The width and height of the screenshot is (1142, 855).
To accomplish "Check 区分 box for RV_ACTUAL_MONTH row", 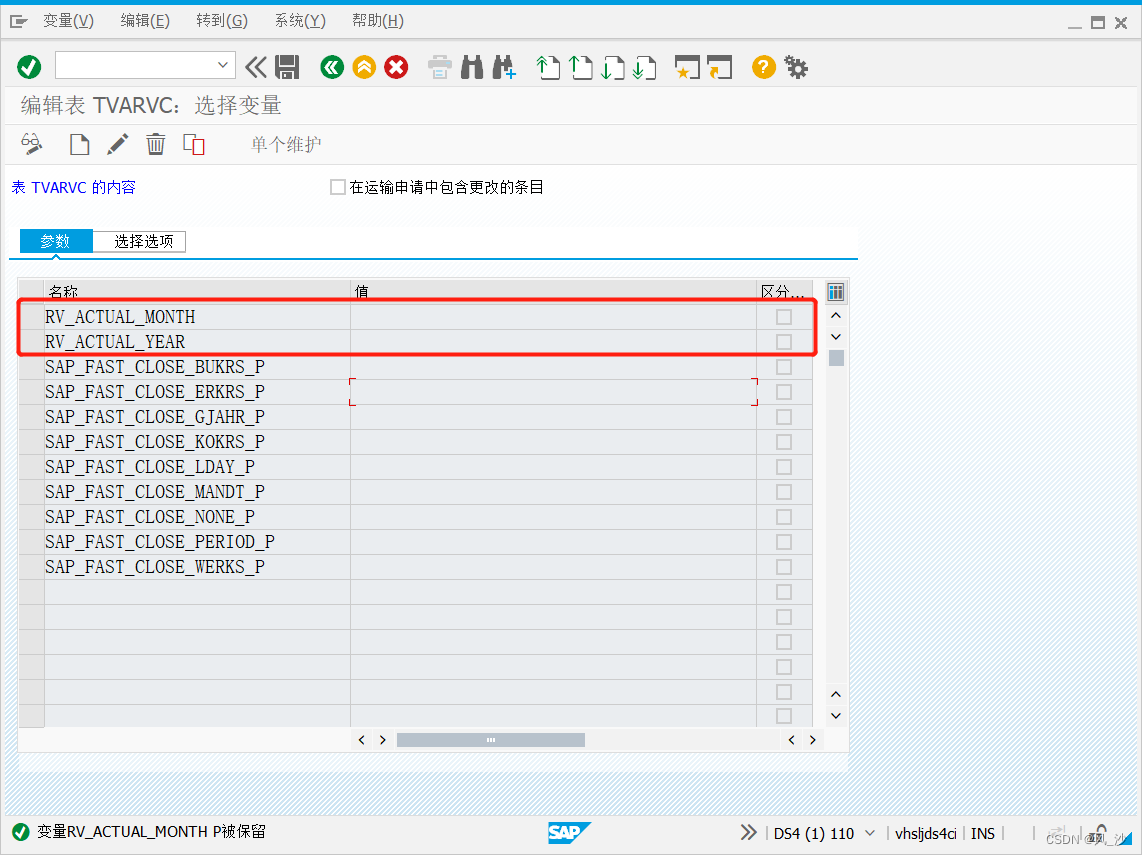I will point(783,316).
